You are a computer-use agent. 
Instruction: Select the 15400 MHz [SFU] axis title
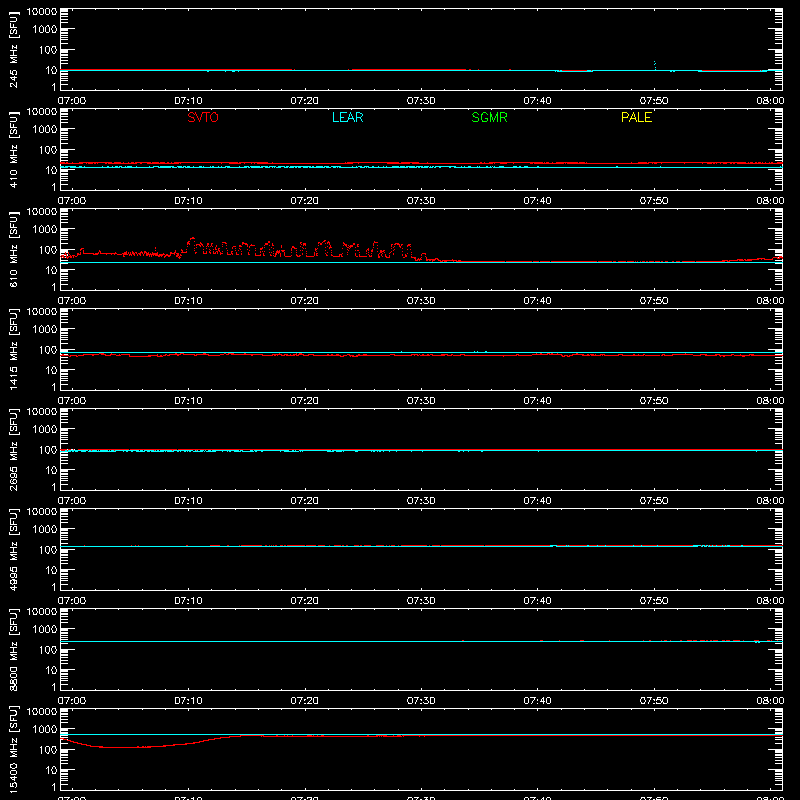coord(13,749)
